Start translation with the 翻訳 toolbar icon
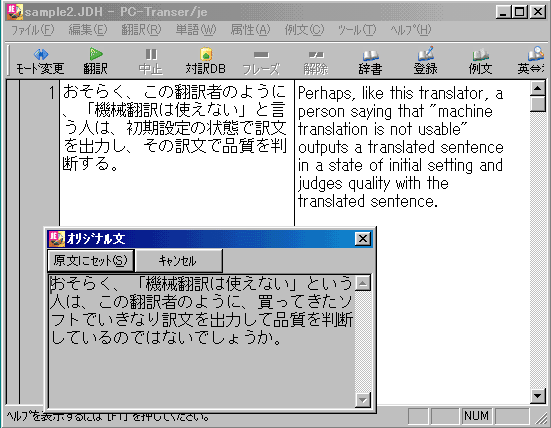Image resolution: width=551 pixels, height=428 pixels. pos(95,61)
